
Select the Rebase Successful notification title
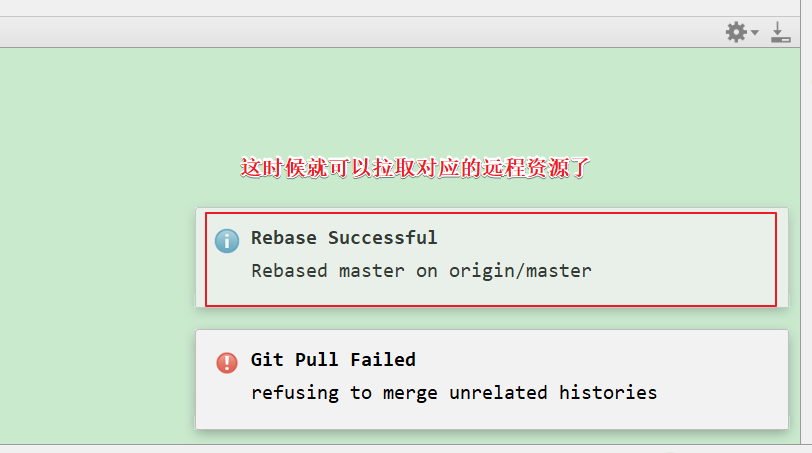click(343, 238)
